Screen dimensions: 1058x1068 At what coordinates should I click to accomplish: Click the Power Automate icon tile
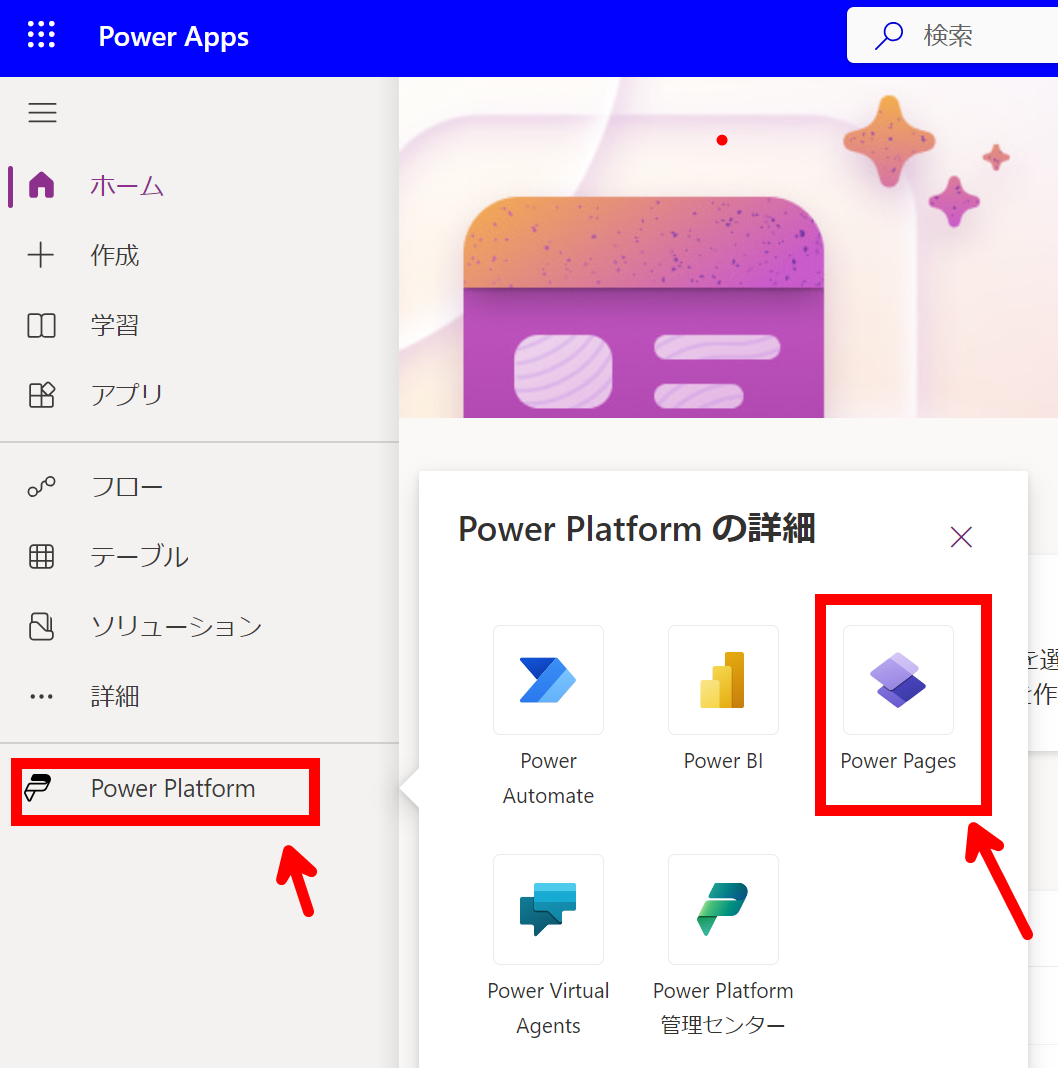pos(548,680)
